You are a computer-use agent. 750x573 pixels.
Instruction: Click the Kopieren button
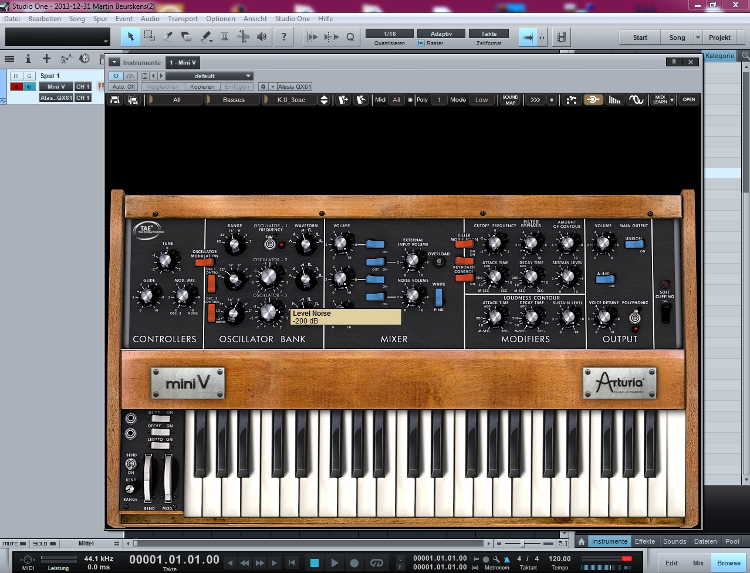pyautogui.click(x=202, y=87)
